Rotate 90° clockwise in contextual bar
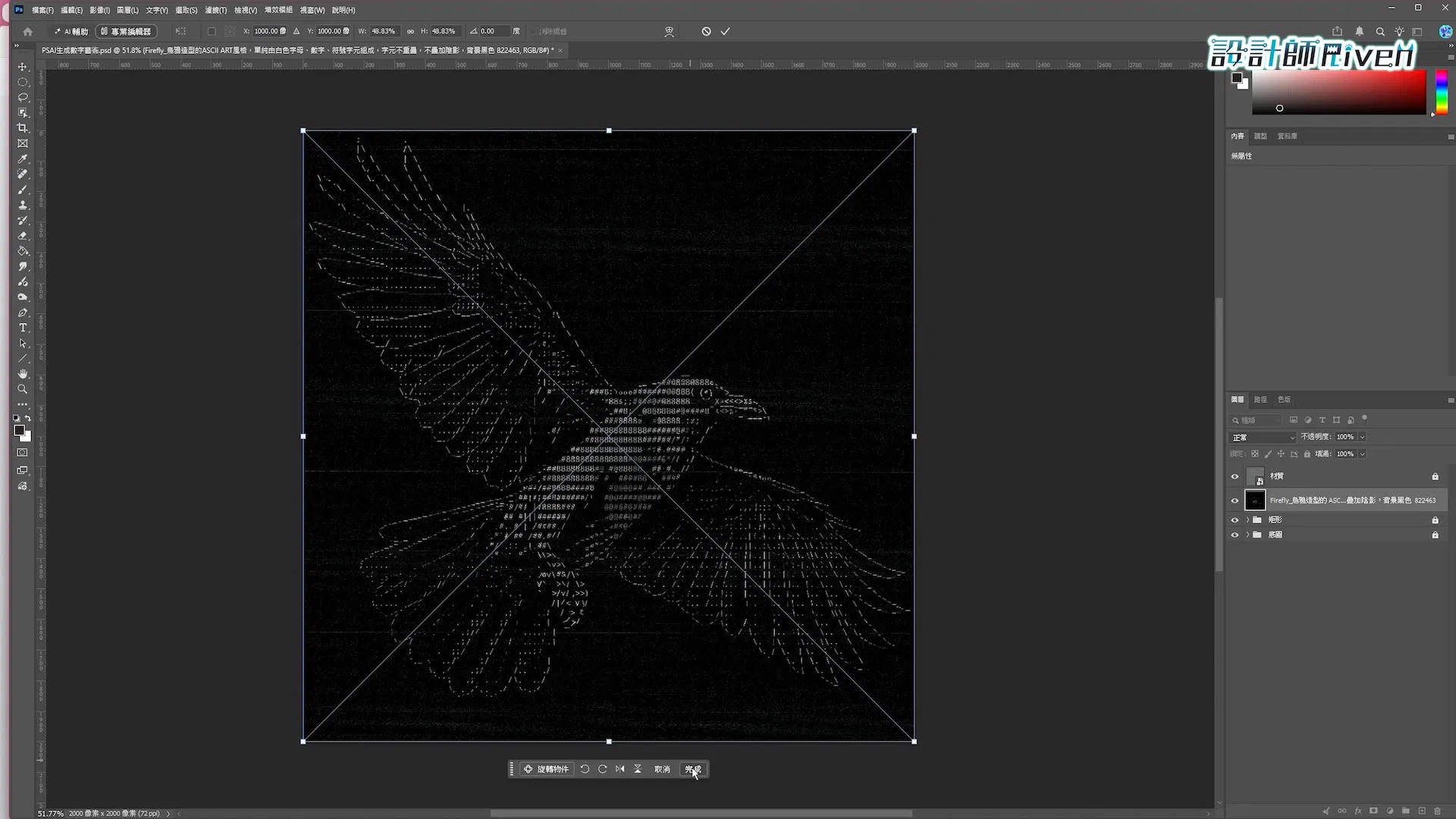The width and height of the screenshot is (1456, 819). coord(602,769)
